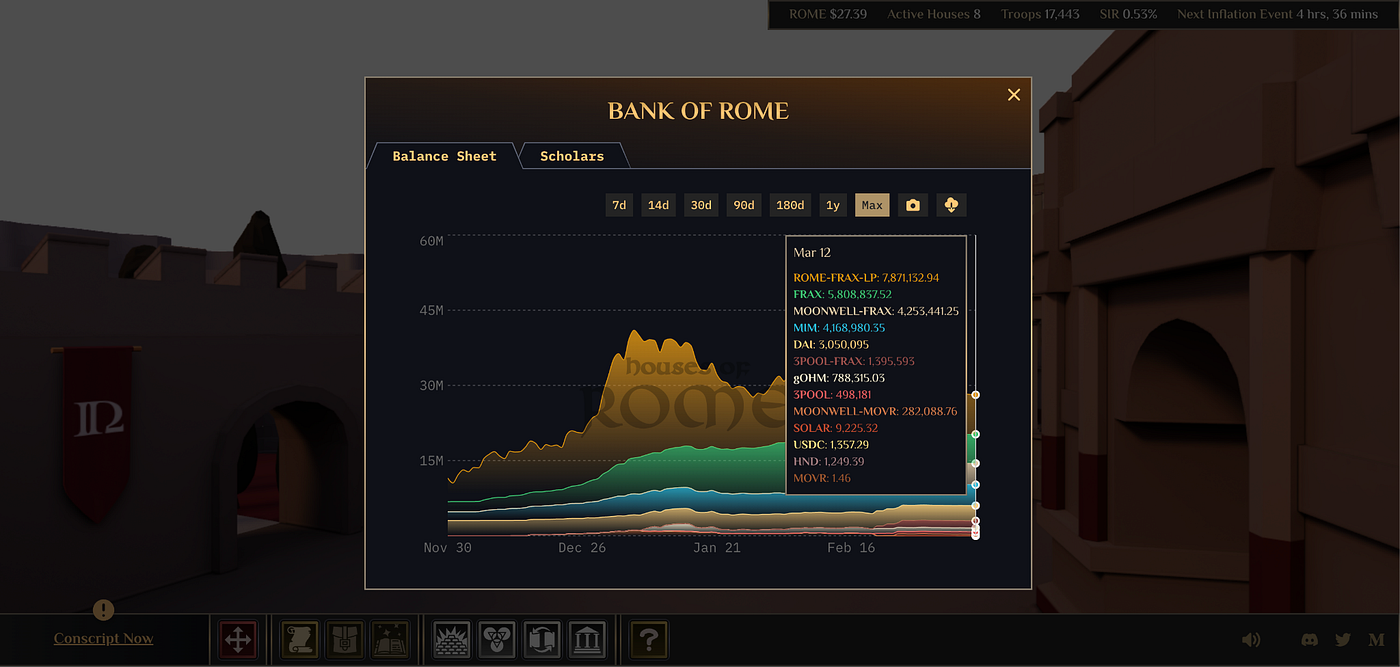
Task: Click the Troops 17,443 stat
Action: [x=1040, y=14]
